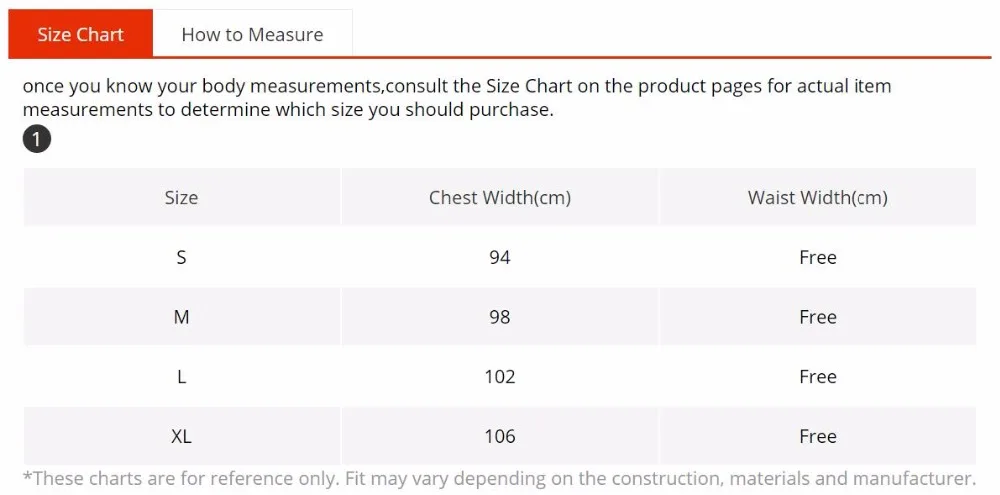Click the Free waist value for size S
This screenshot has width=1000, height=495.
tap(818, 257)
